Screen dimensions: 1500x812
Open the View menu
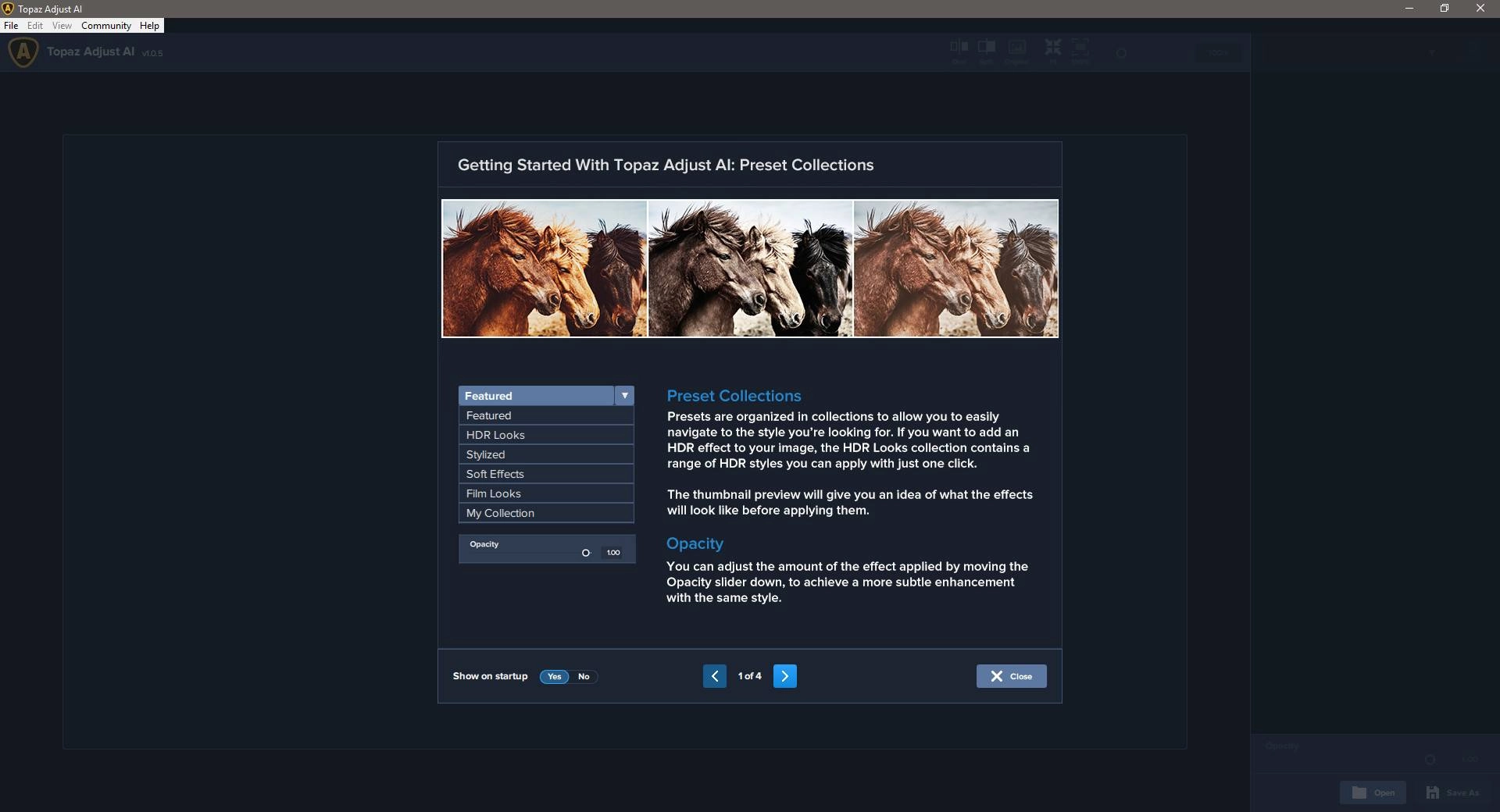tap(62, 26)
